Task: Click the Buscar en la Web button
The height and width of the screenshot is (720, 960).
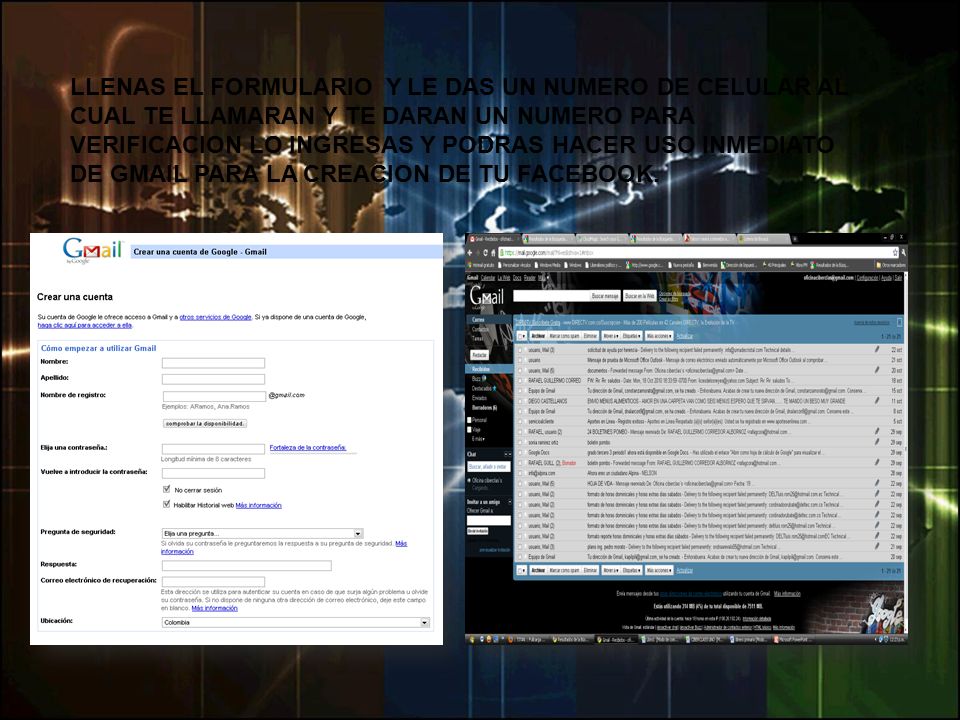Action: 640,296
